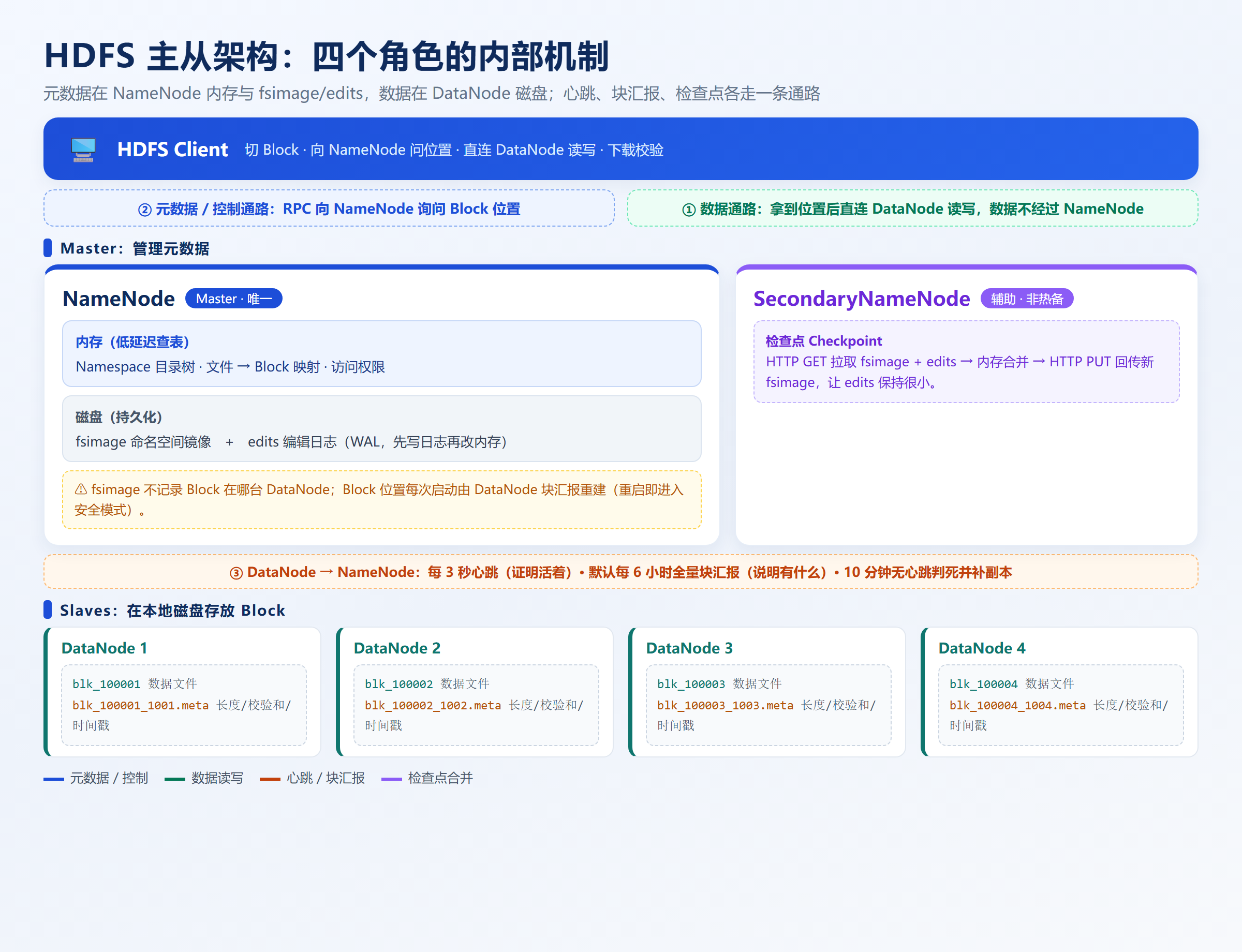Click the '③ DataNode → NameNode' heartbeat banner
This screenshot has width=1242, height=952.
(620, 572)
